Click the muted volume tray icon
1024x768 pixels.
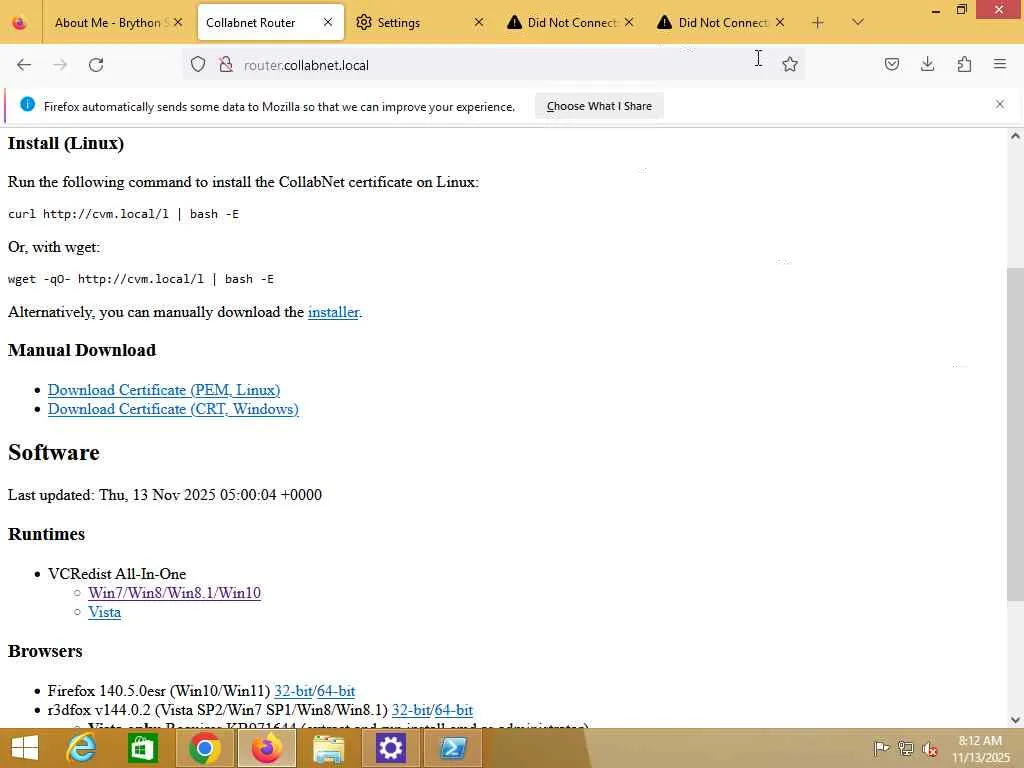pyautogui.click(x=930, y=748)
